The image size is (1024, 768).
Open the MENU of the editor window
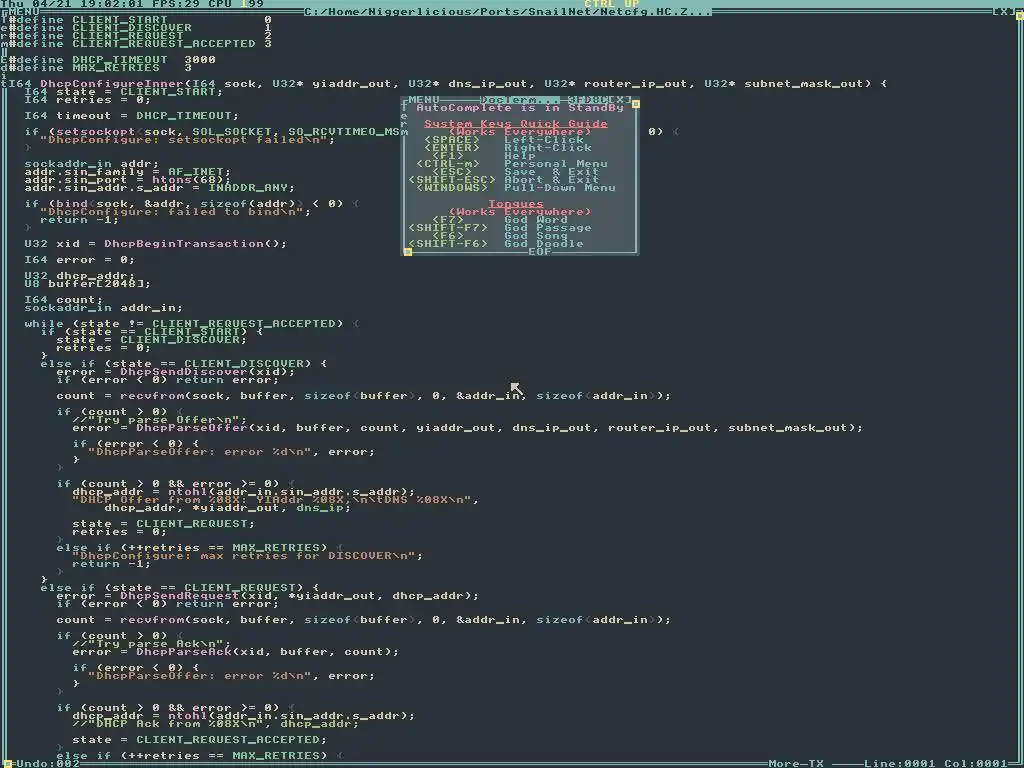click(24, 11)
